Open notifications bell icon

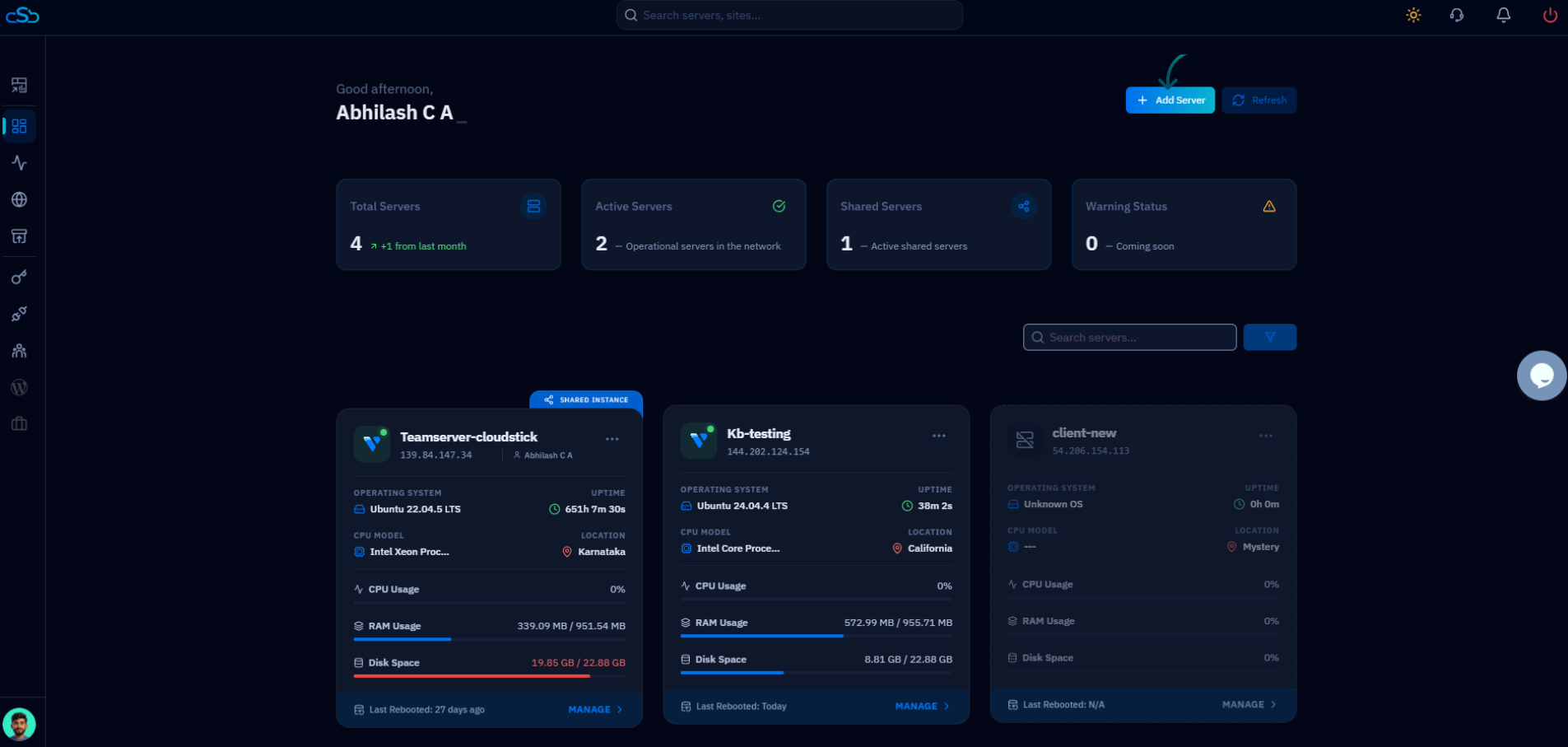(1503, 15)
